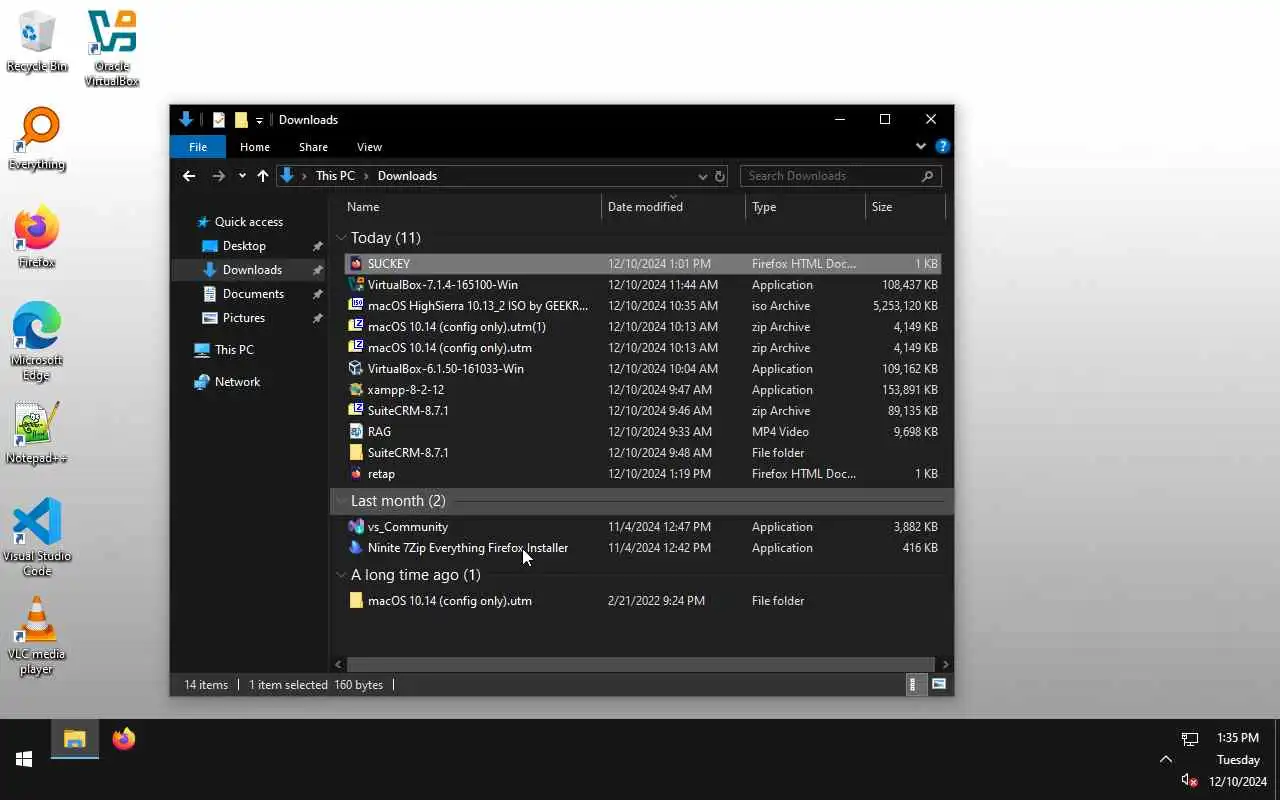Viewport: 1280px width, 800px height.
Task: Open the File tab in Explorer
Action: coord(198,147)
